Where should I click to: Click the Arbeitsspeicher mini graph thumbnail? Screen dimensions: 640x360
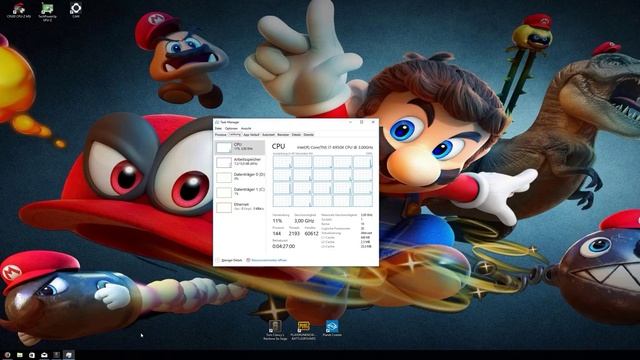tap(224, 162)
